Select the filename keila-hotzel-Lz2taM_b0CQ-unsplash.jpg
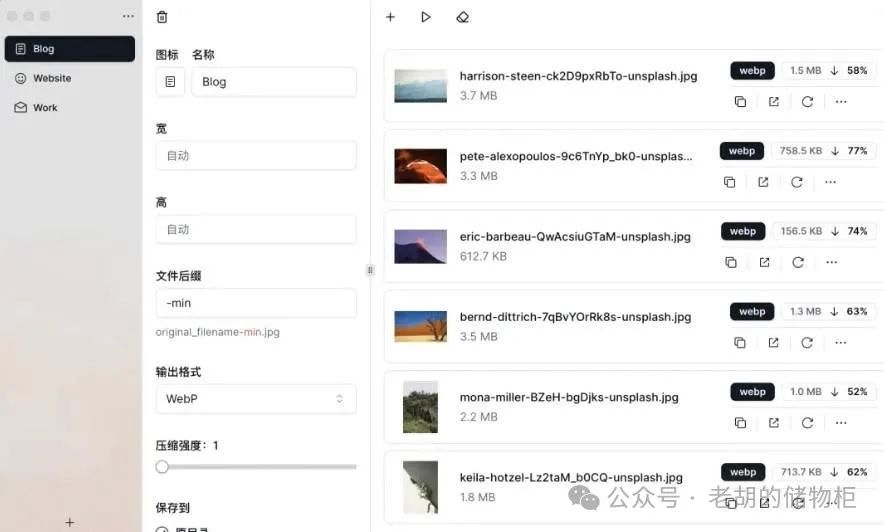884x532 pixels. (x=571, y=477)
